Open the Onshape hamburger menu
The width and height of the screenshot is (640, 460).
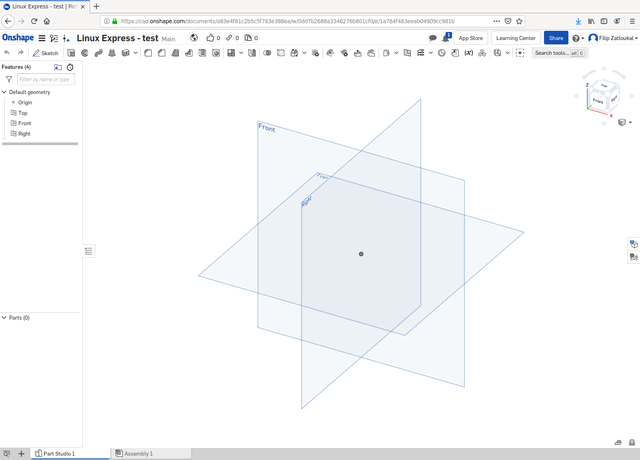coord(41,38)
